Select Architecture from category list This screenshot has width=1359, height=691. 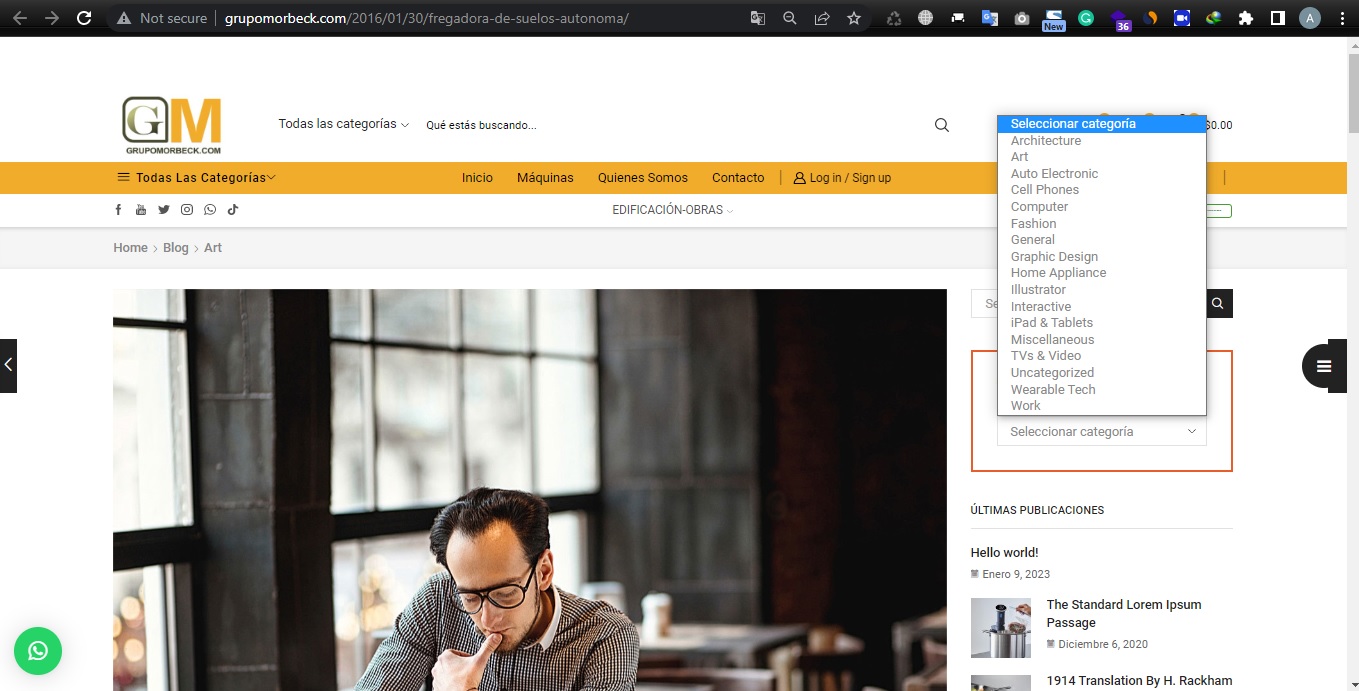1102,141
